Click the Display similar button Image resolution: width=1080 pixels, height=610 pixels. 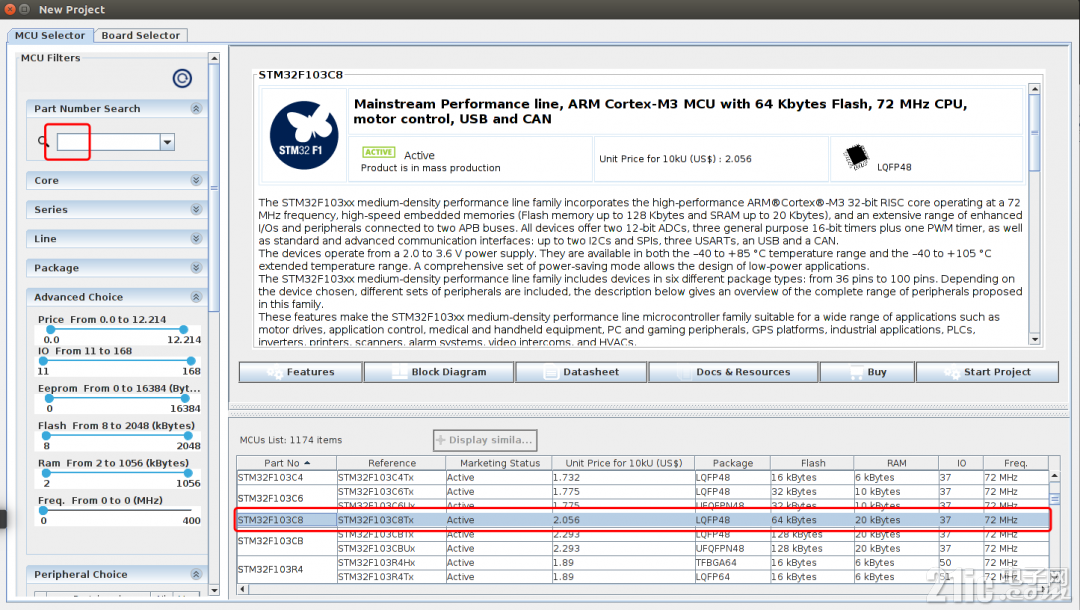(x=485, y=440)
